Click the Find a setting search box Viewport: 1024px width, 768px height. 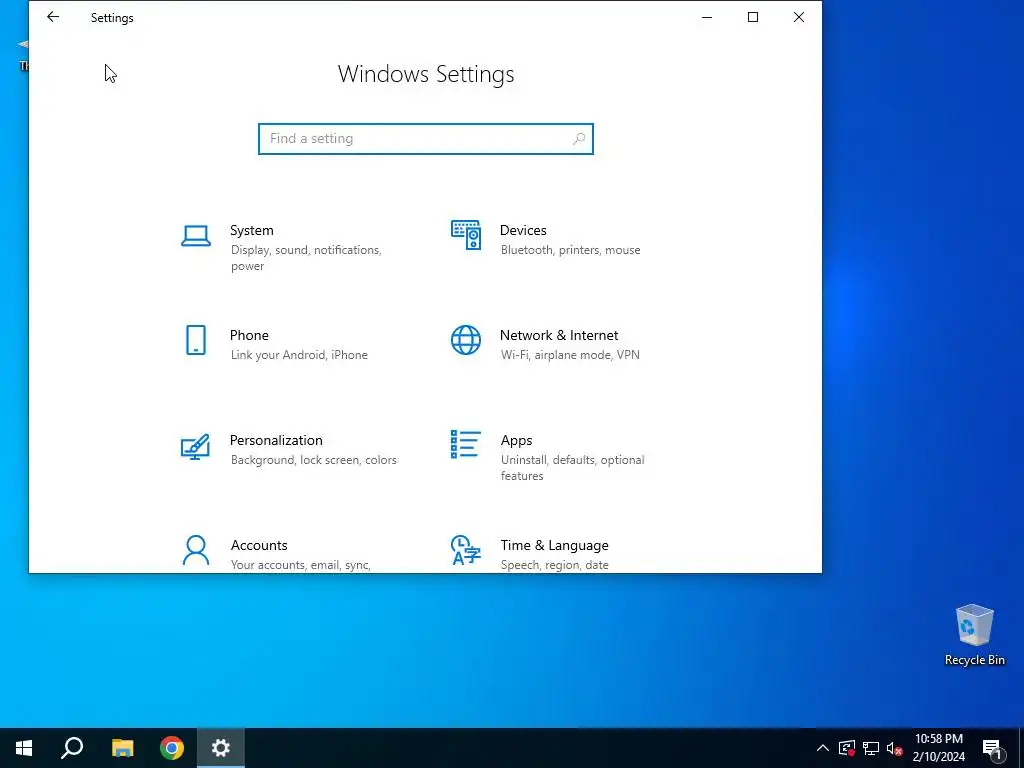[426, 139]
